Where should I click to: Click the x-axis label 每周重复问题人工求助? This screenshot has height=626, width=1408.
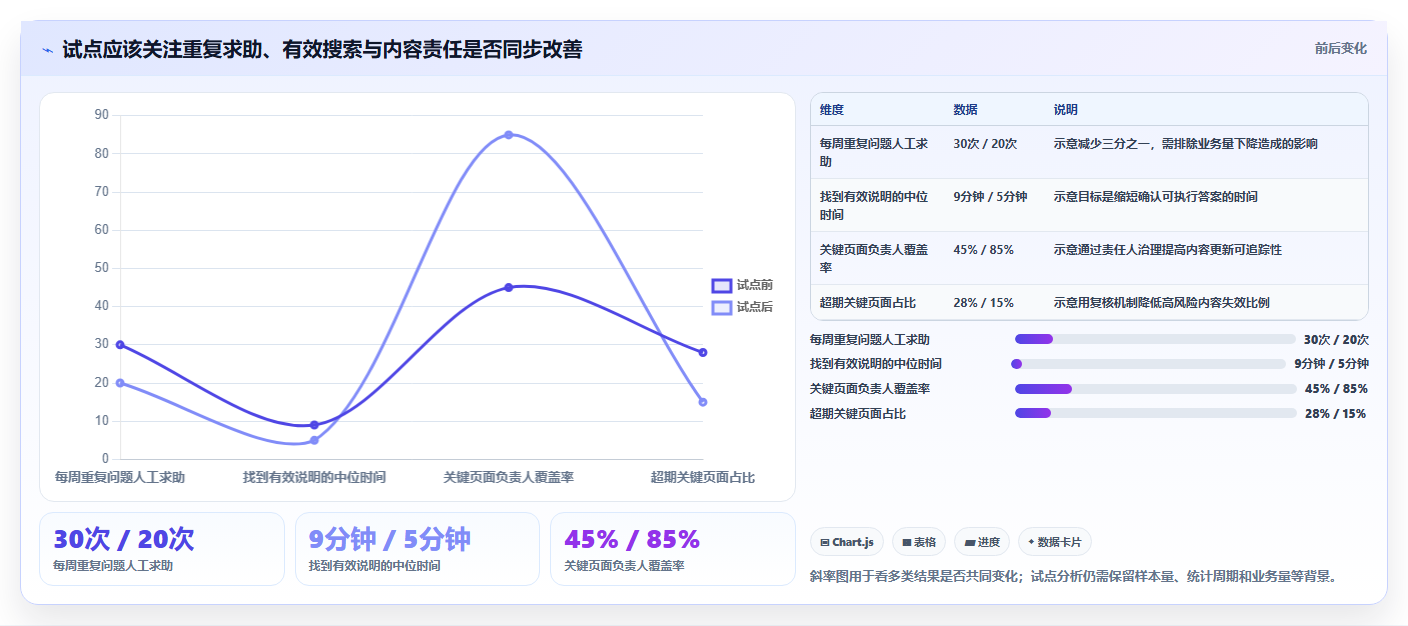(120, 478)
